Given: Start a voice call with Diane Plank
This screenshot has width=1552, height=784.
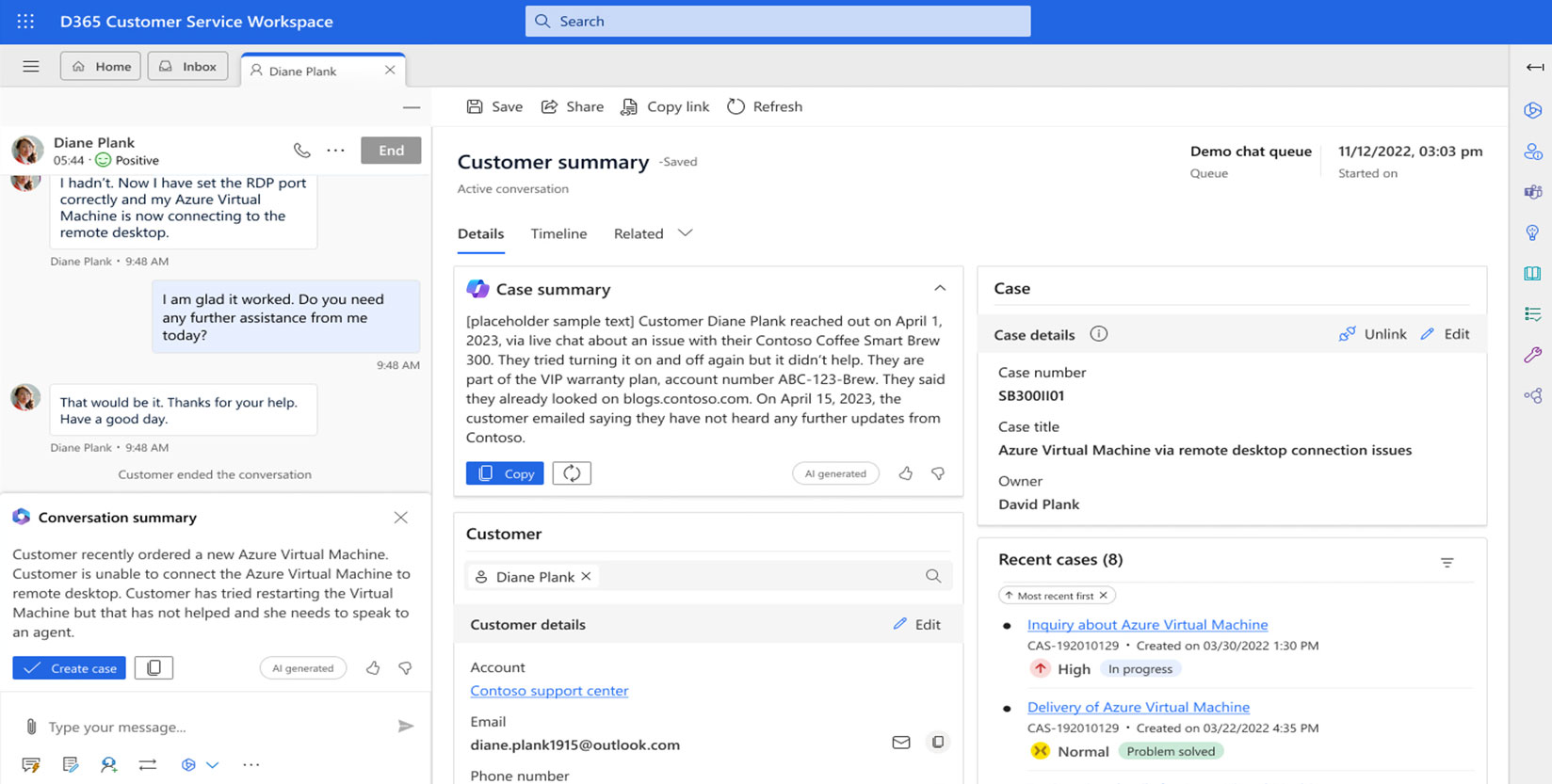Looking at the screenshot, I should coord(301,151).
